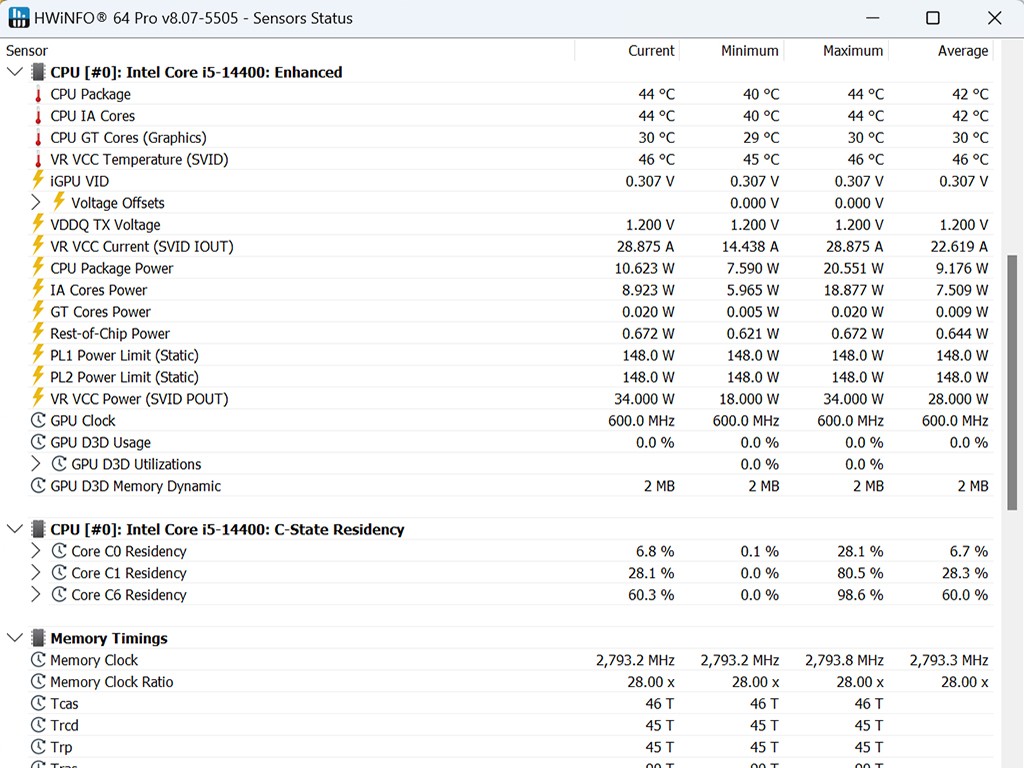1024x768 pixels.
Task: Click the clock icon next to Memory Clock
Action: tap(38, 660)
